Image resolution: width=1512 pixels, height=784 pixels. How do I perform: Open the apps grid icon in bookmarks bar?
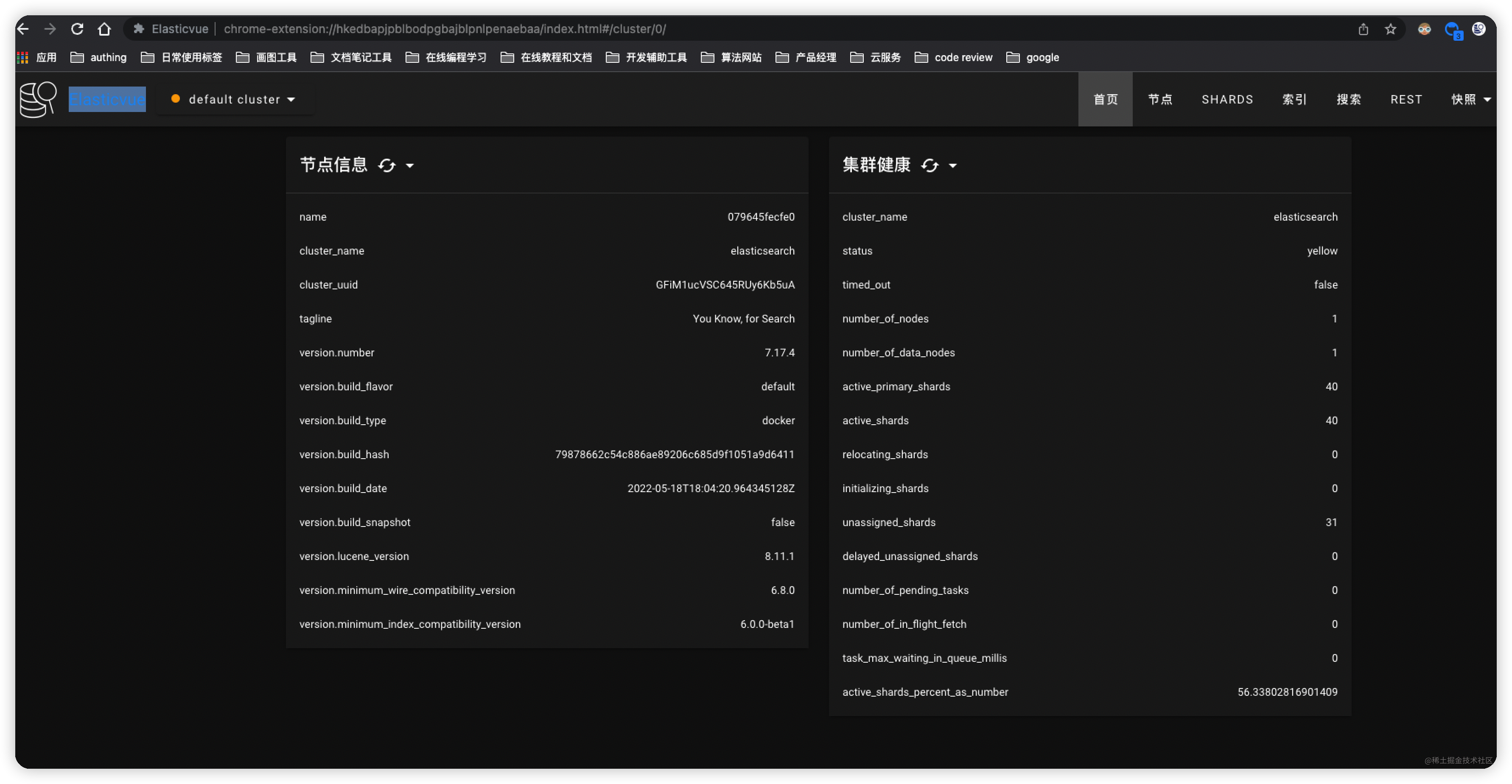23,58
